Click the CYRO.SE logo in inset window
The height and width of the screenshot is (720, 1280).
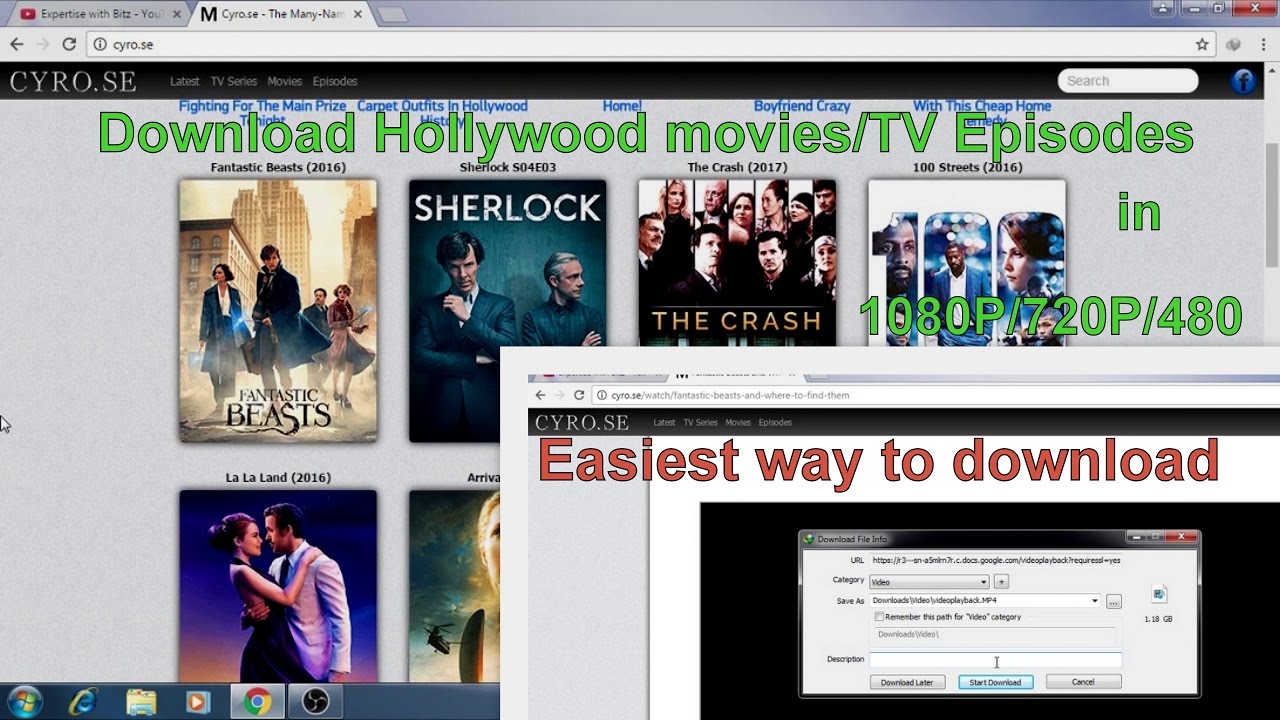point(581,422)
